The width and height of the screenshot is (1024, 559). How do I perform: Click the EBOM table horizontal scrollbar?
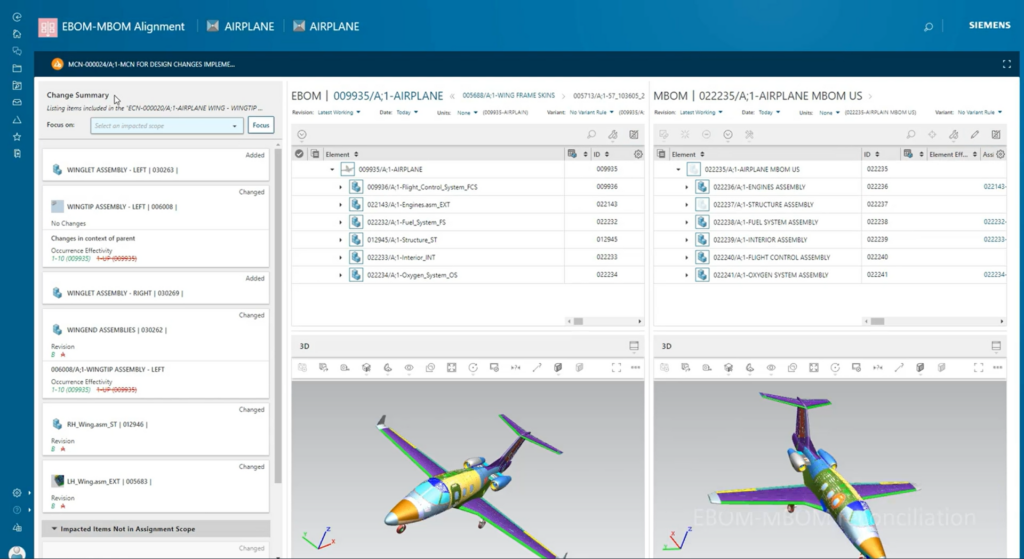(x=574, y=322)
